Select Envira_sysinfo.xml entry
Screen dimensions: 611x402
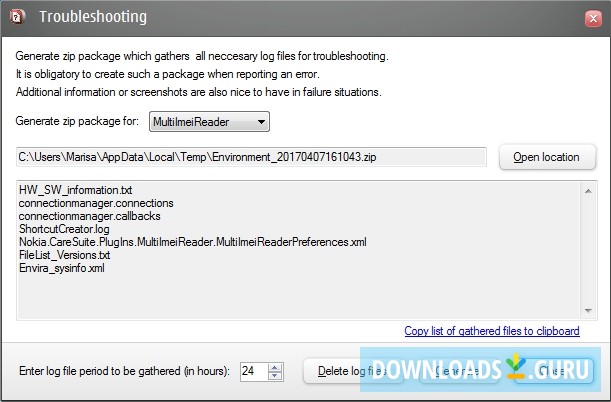pos(62,268)
